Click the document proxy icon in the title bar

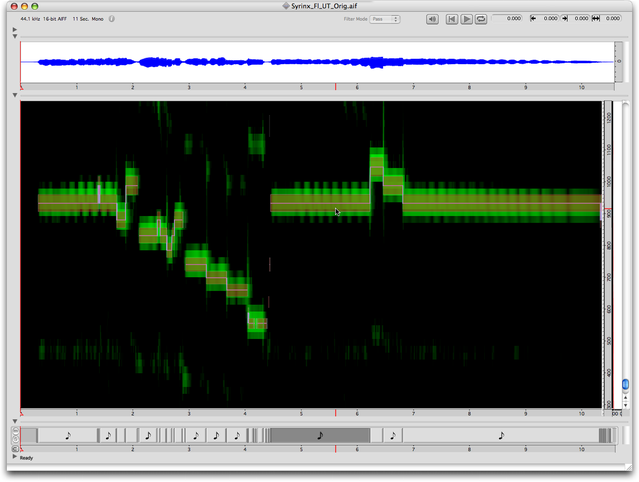coord(286,6)
